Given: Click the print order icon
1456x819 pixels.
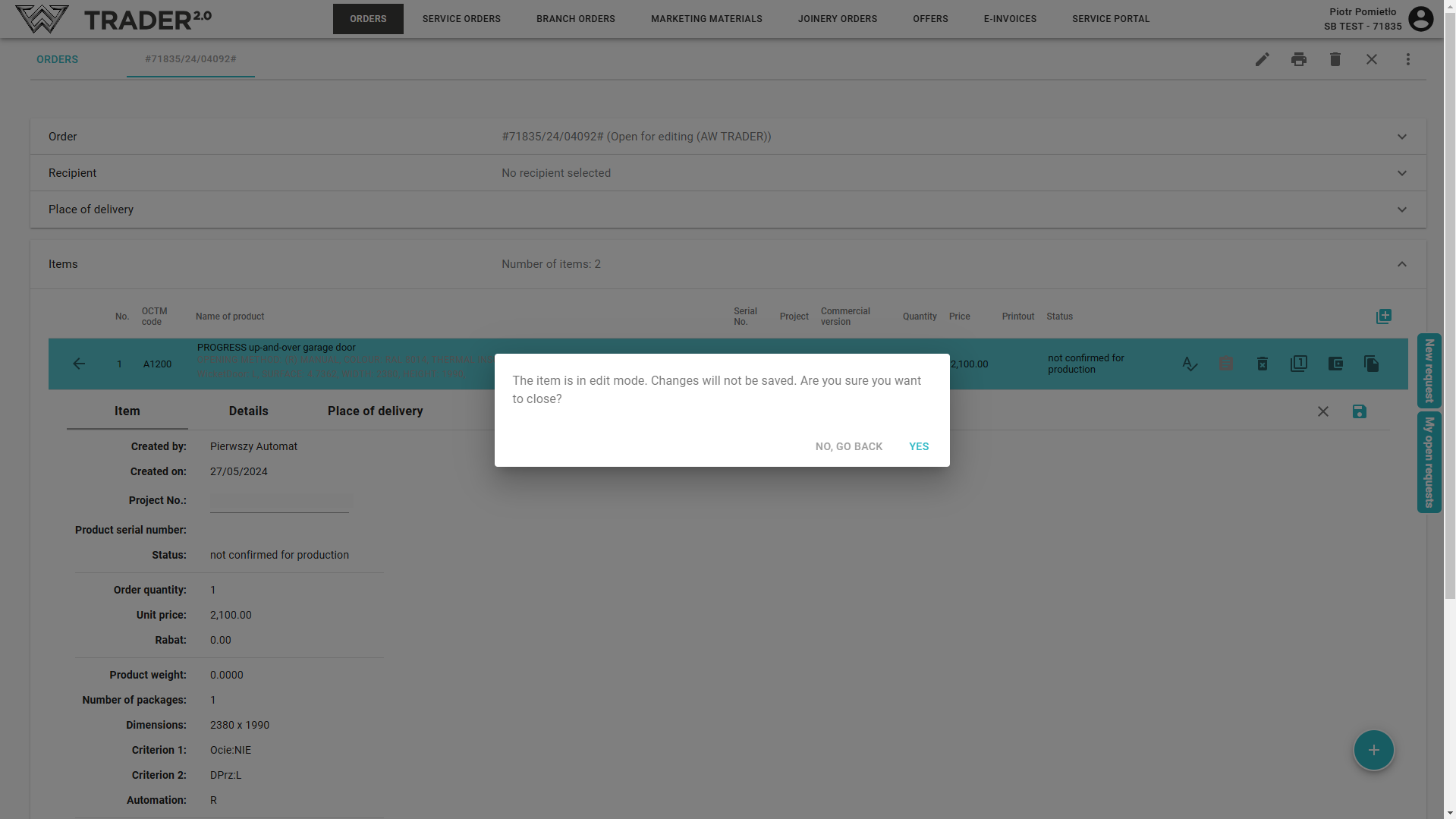Looking at the screenshot, I should pos(1298,59).
